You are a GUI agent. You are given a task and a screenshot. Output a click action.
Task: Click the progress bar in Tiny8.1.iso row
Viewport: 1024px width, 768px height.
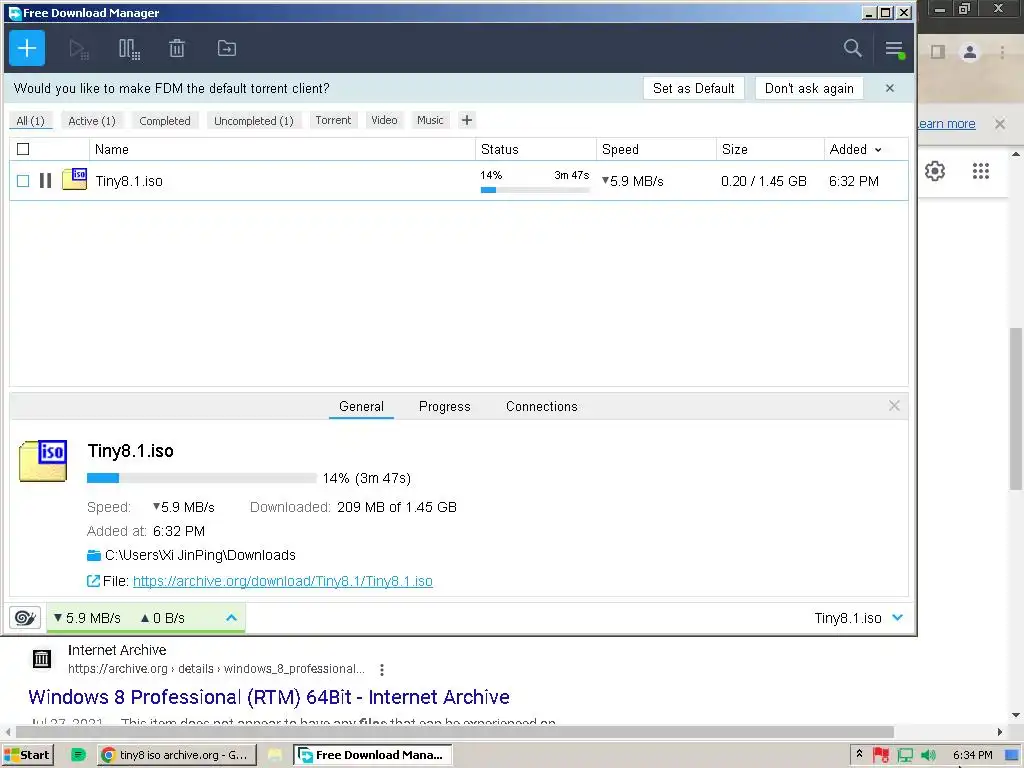coord(535,190)
